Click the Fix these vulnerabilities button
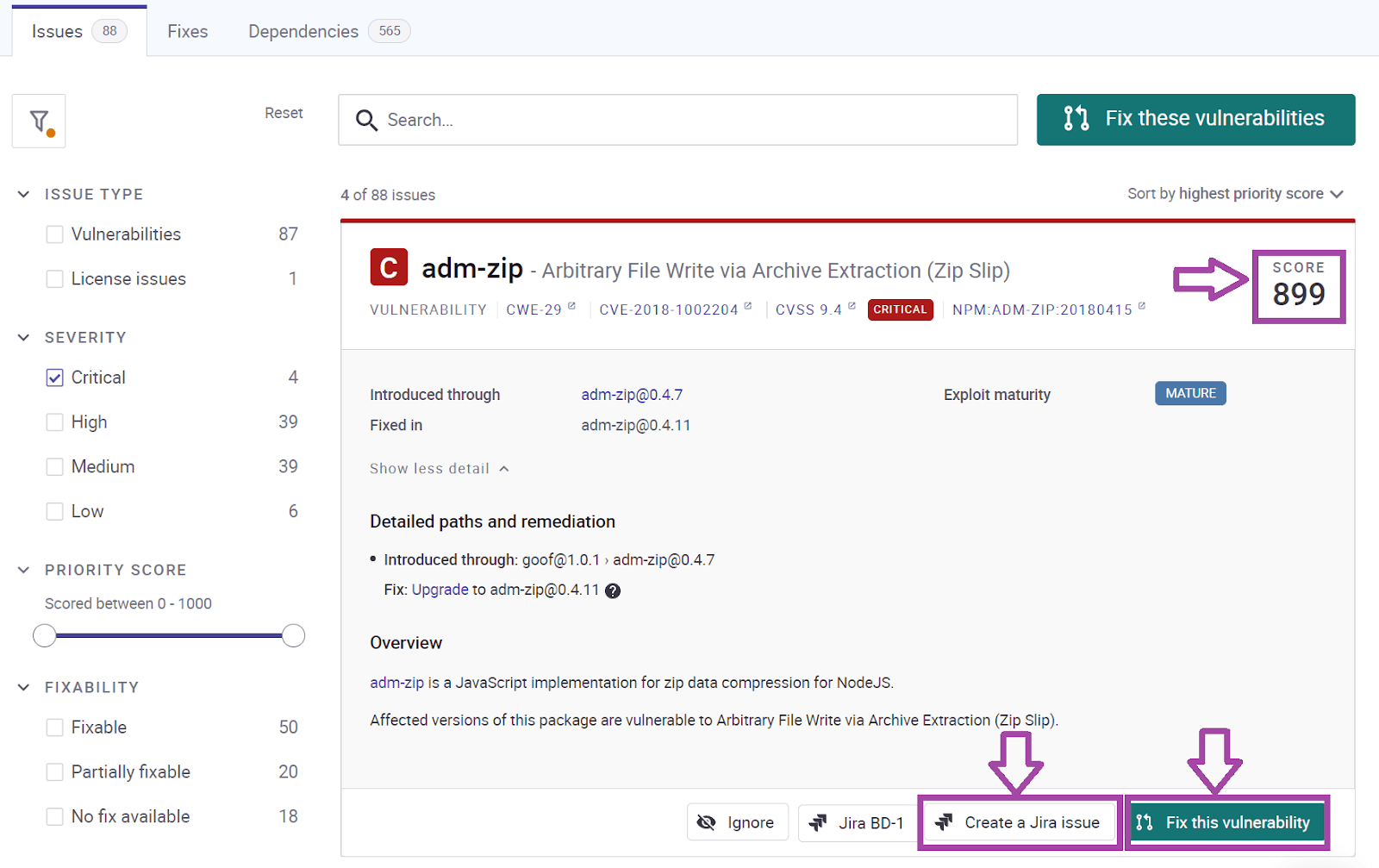The height and width of the screenshot is (868, 1379). [1195, 119]
